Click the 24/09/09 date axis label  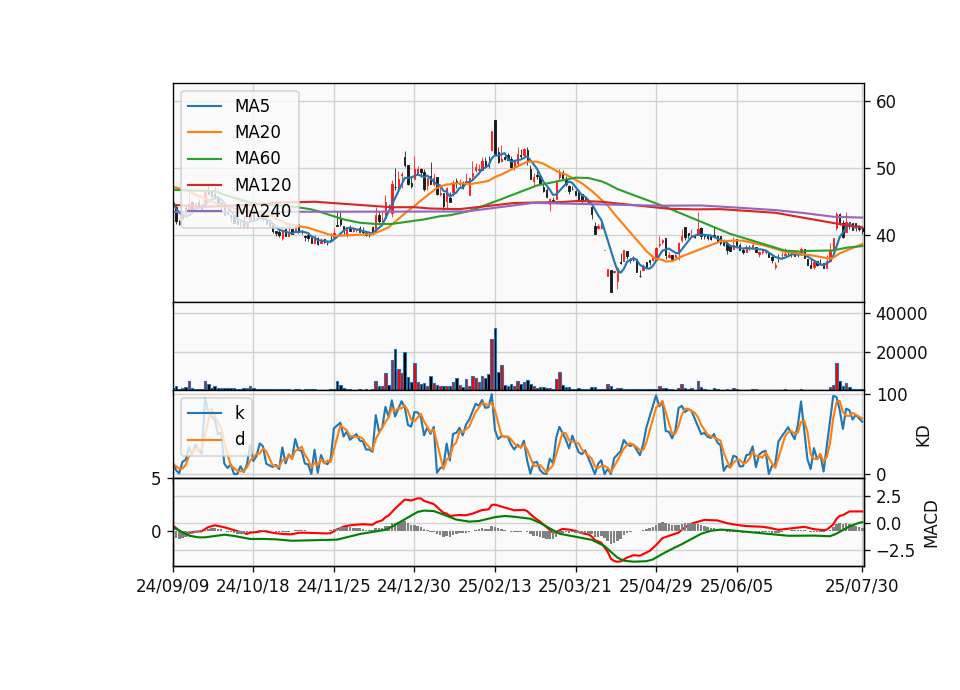click(x=173, y=586)
